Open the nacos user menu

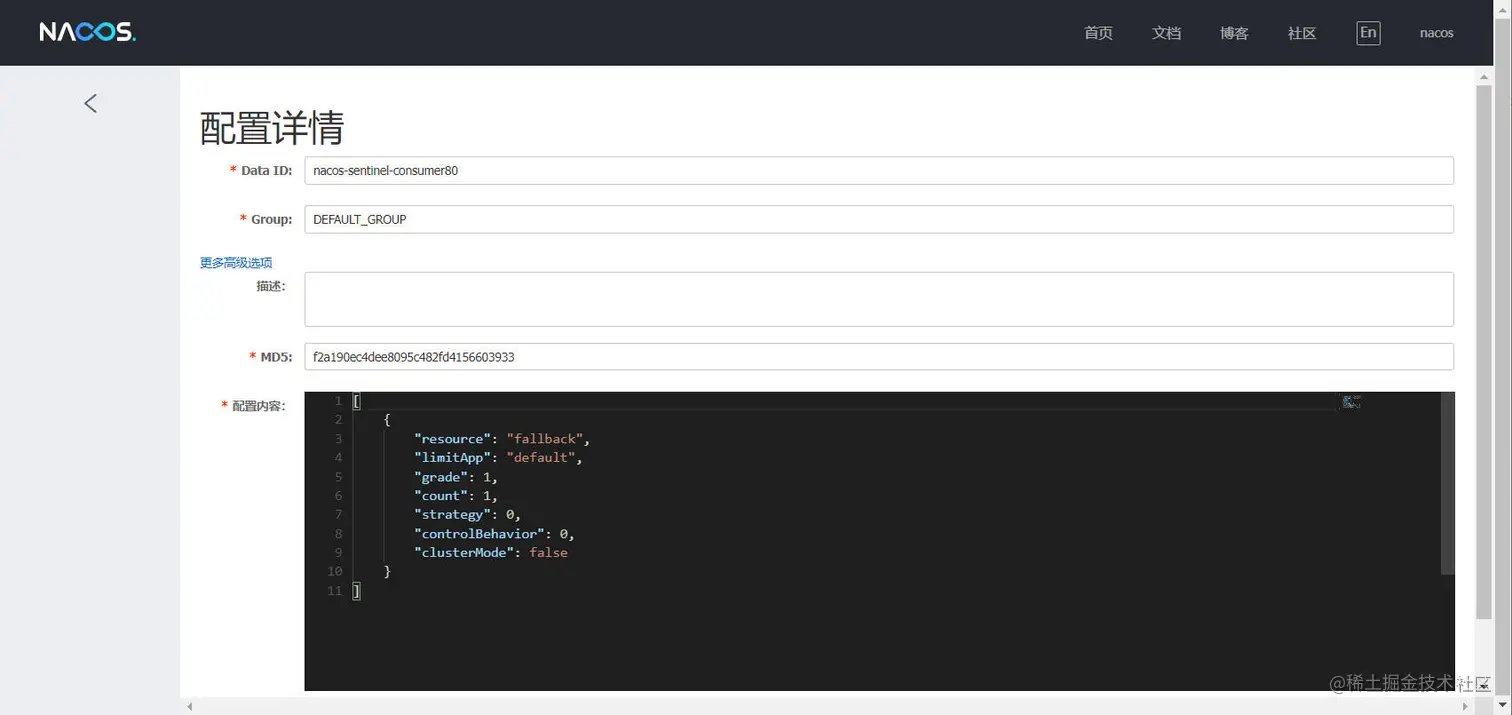click(1436, 33)
